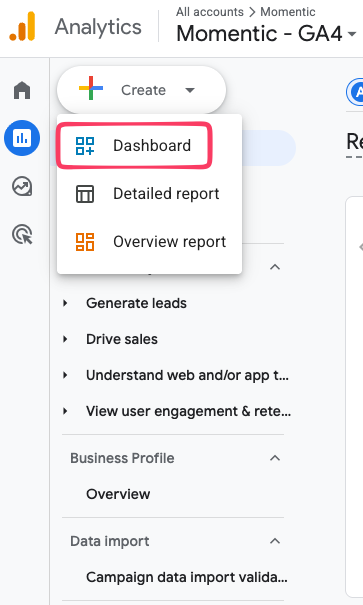The width and height of the screenshot is (363, 605).
Task: Open Overview under Business Profile
Action: coord(118,494)
